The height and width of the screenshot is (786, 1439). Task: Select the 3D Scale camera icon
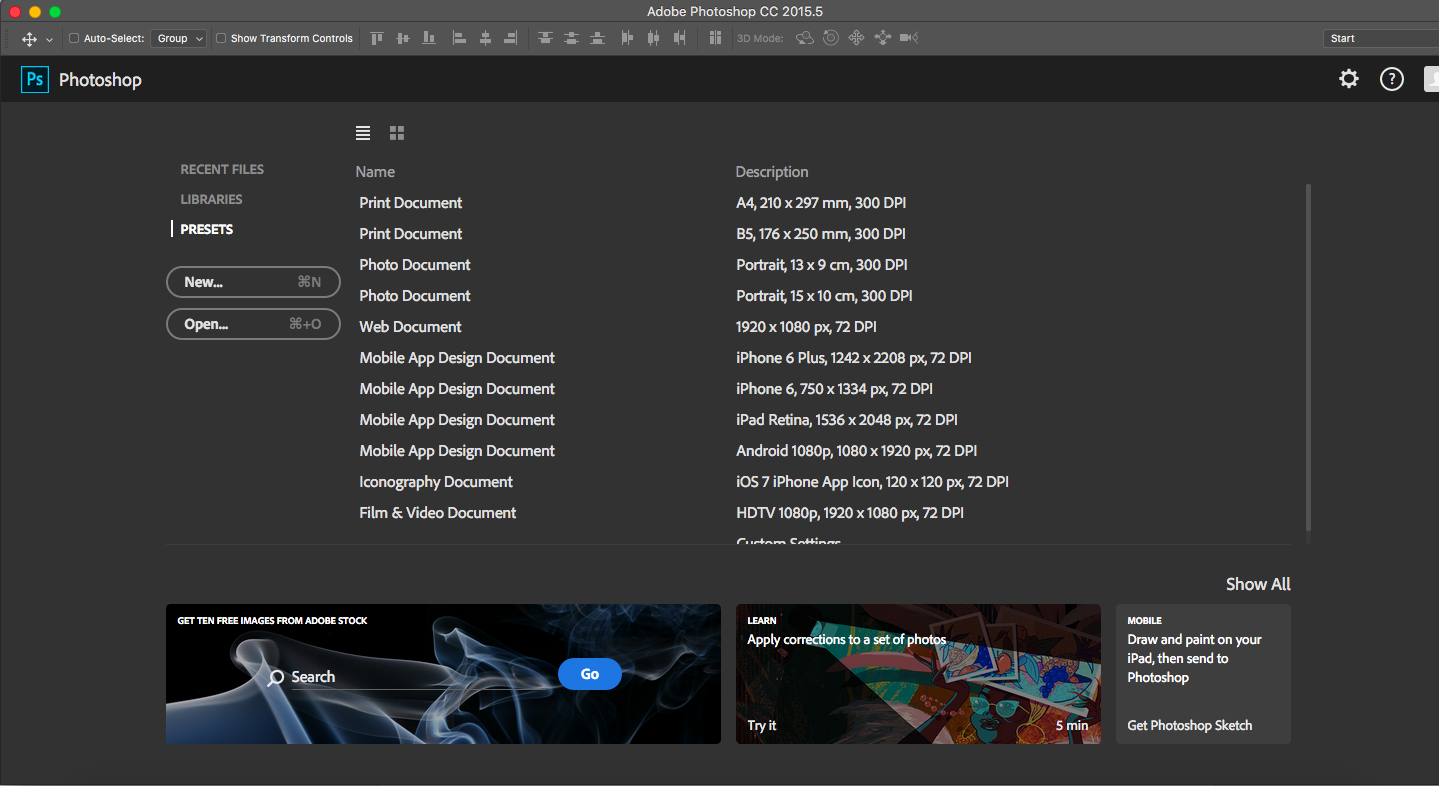(908, 38)
